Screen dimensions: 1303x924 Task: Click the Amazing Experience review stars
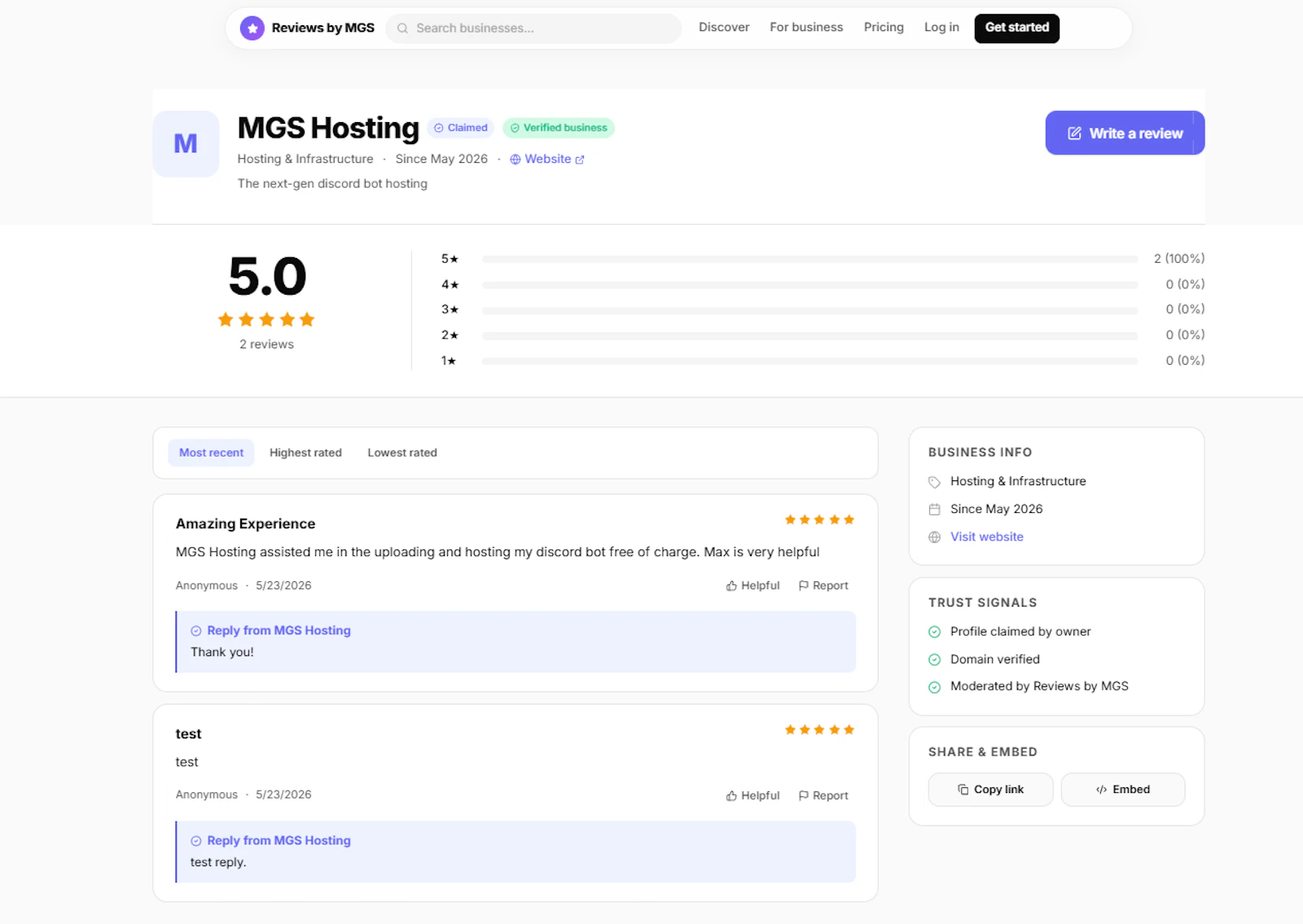[819, 519]
